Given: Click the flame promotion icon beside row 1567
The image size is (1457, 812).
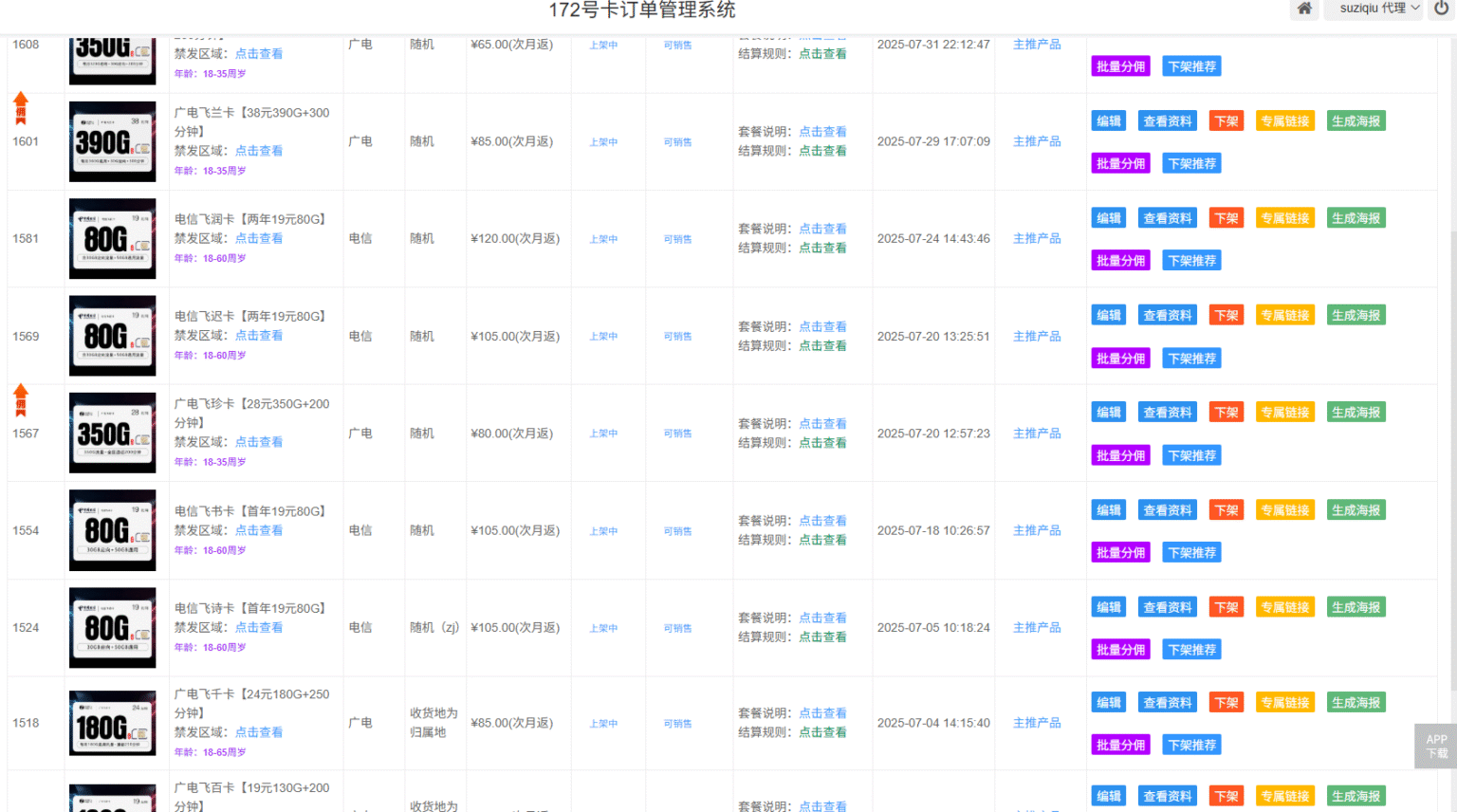Looking at the screenshot, I should 20,398.
